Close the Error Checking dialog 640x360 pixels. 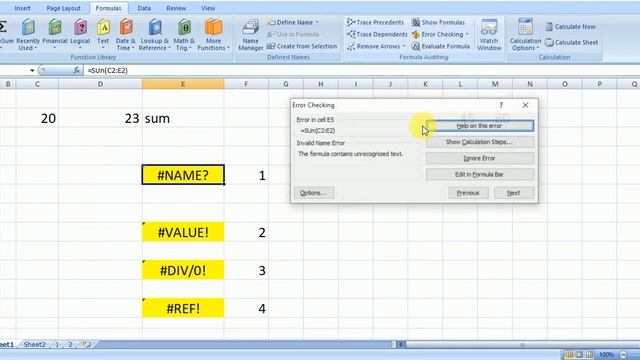coord(525,105)
